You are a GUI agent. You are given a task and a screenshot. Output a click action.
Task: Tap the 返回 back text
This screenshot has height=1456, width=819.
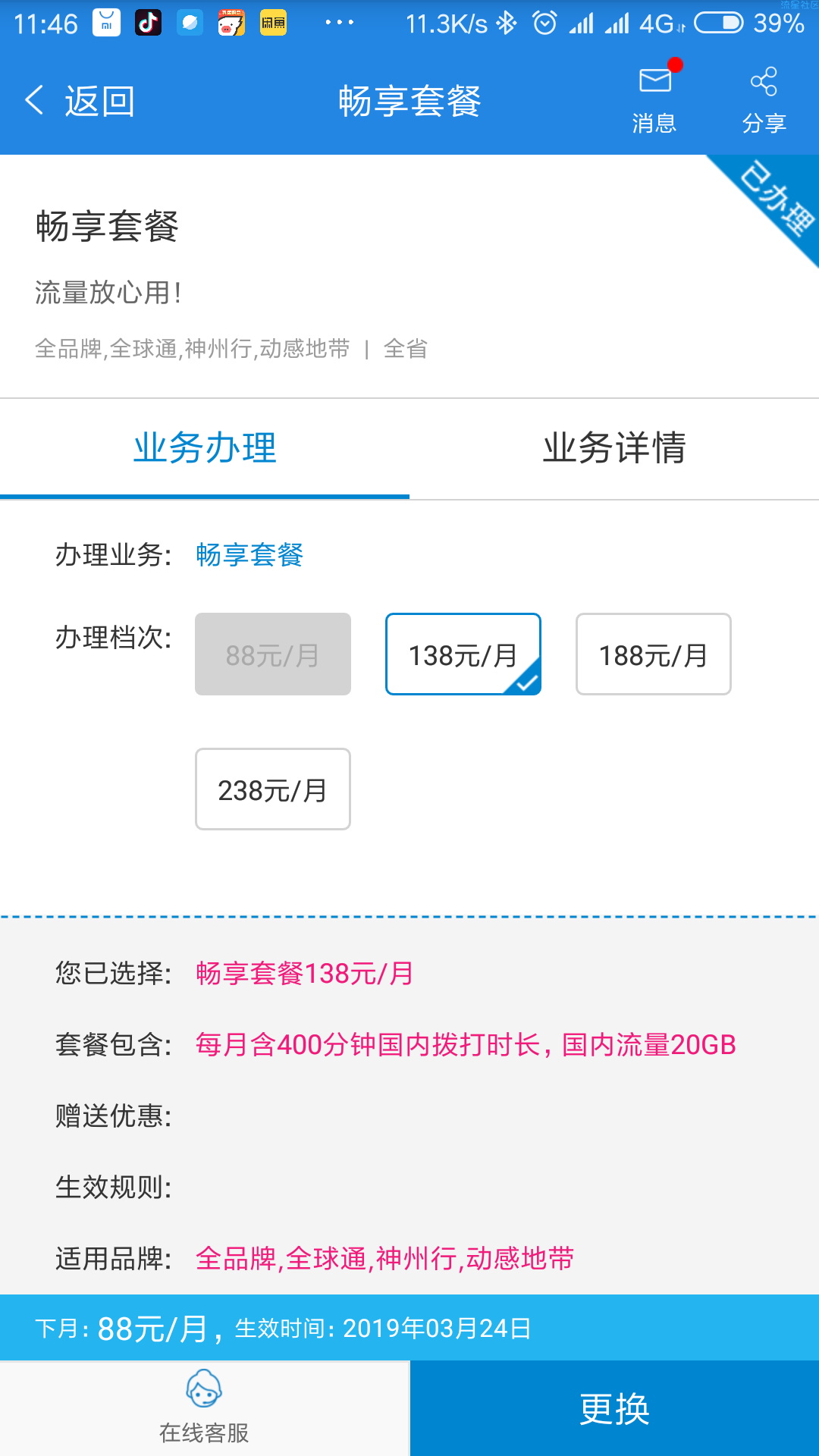(99, 101)
